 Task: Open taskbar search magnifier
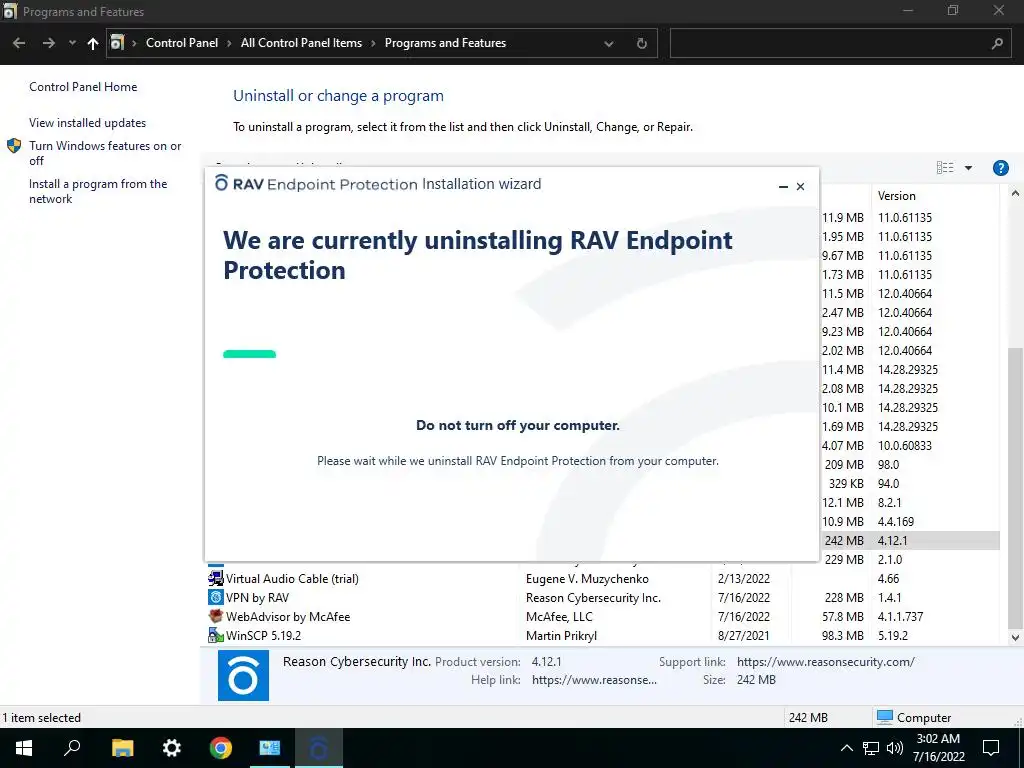[72, 748]
